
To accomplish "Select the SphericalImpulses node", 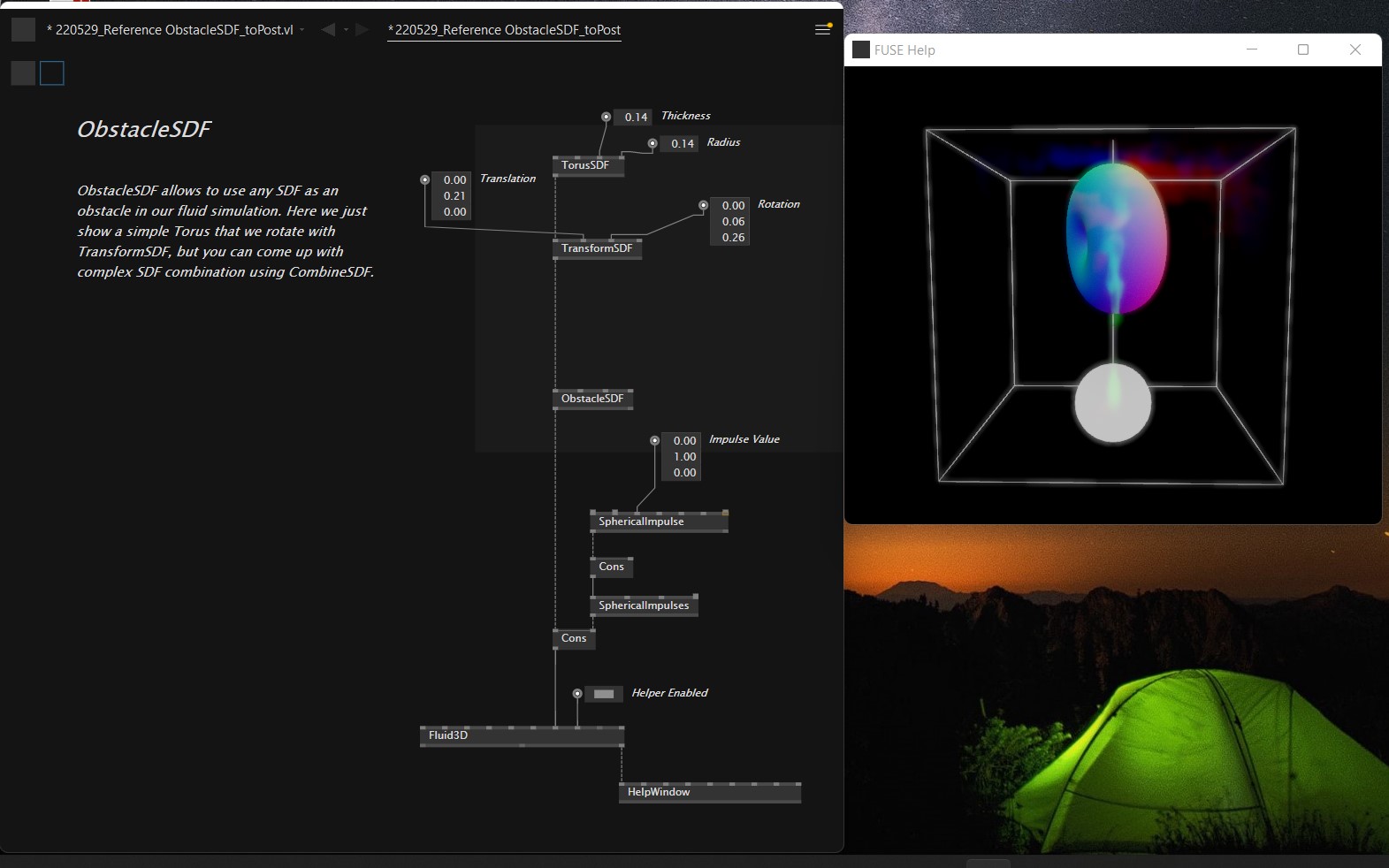I will tap(644, 605).
